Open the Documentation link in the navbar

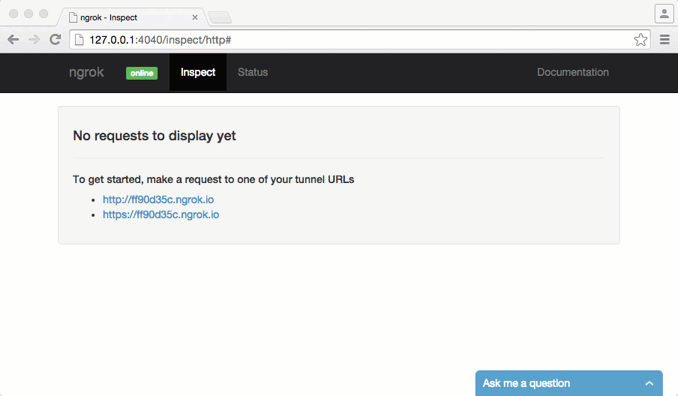572,72
